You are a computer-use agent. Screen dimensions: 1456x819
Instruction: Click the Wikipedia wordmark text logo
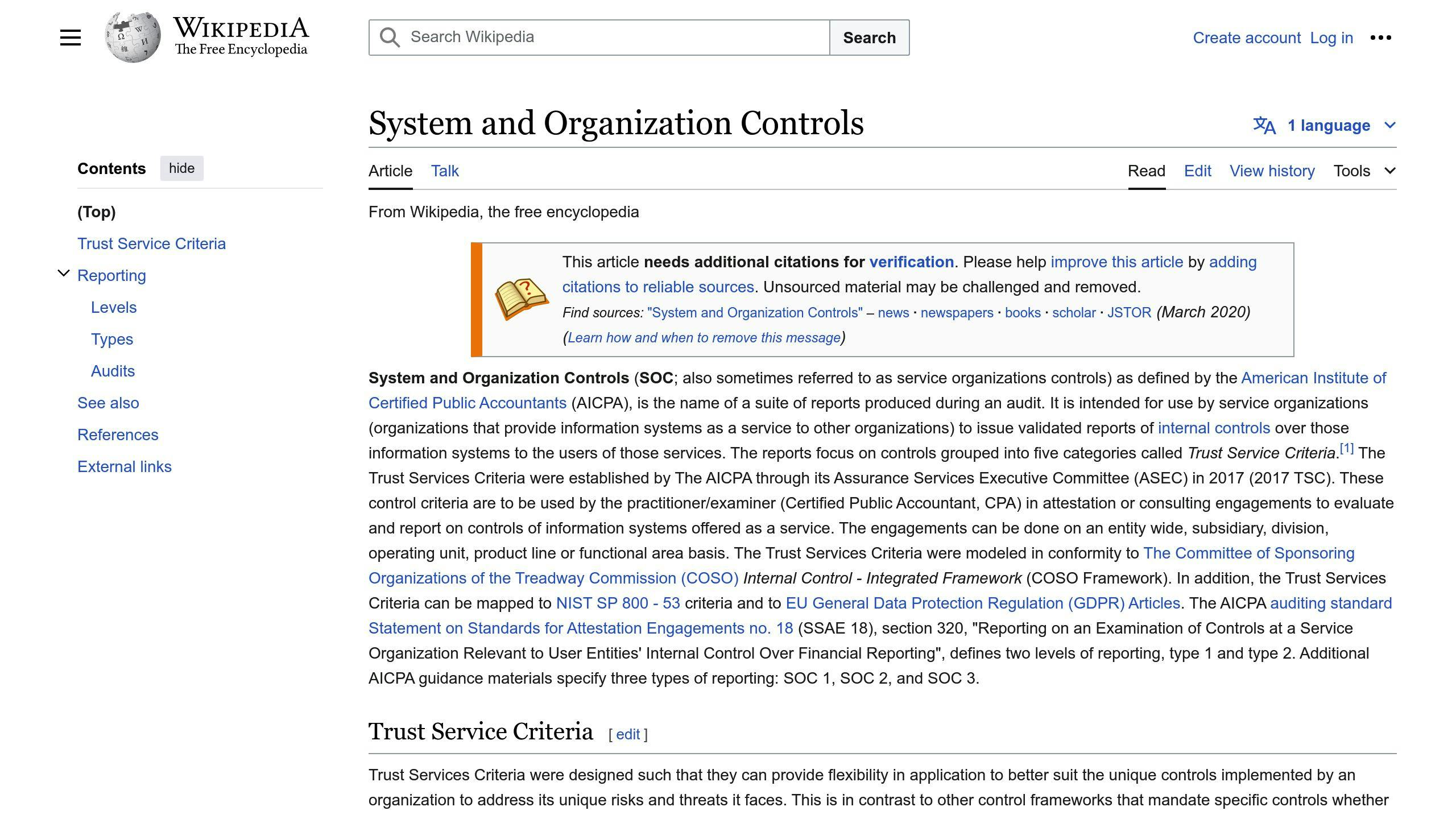[x=241, y=36]
